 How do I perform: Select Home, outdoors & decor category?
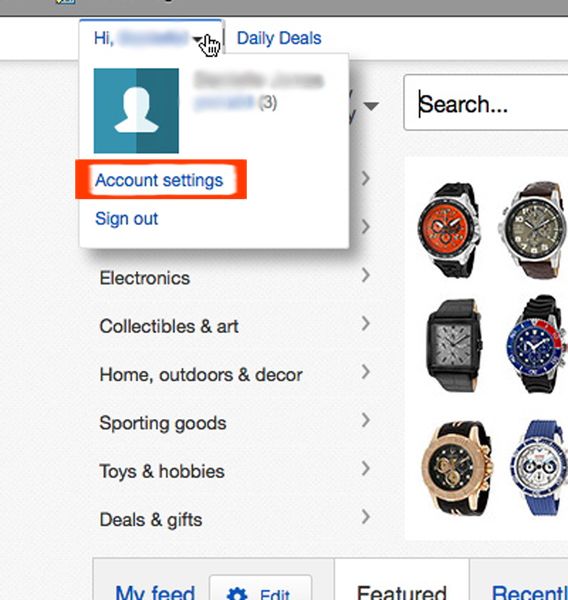201,375
